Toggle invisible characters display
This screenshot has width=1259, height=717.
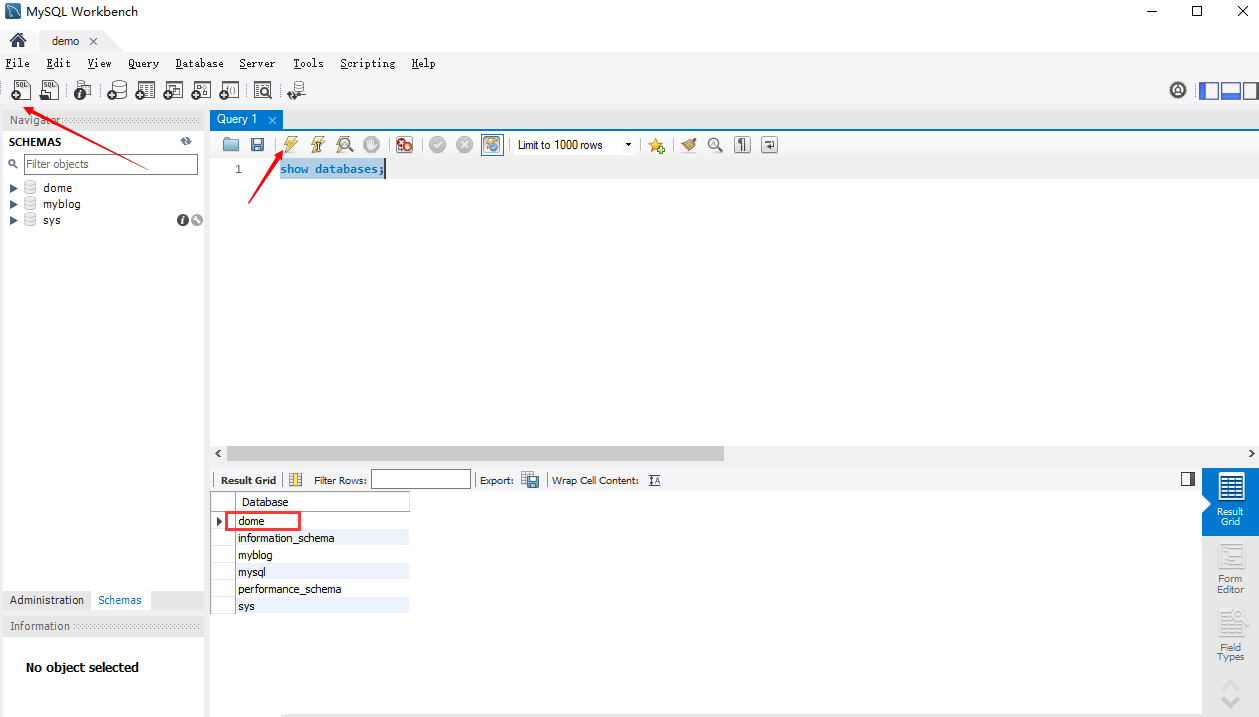[742, 145]
